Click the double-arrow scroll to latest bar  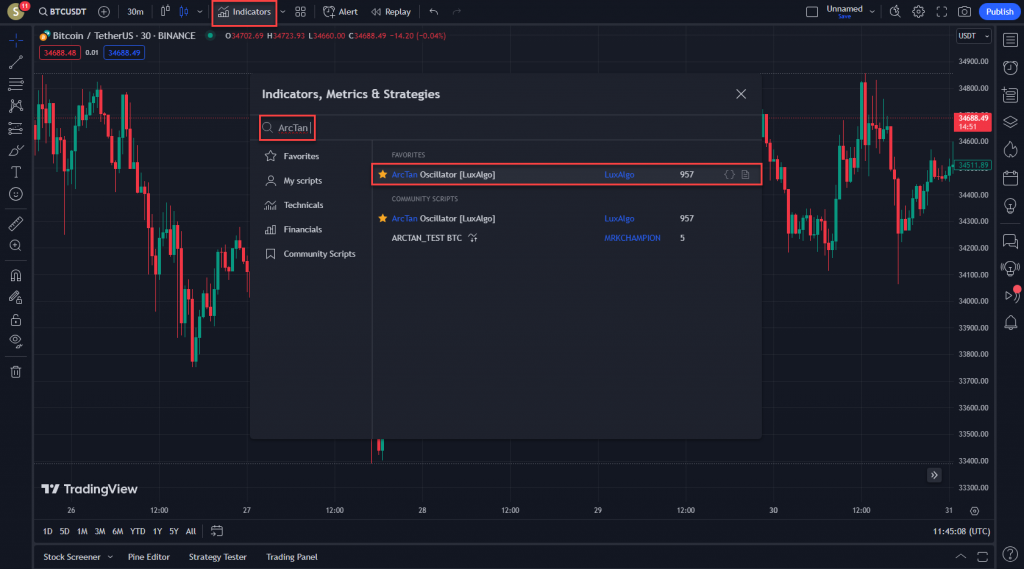[934, 475]
